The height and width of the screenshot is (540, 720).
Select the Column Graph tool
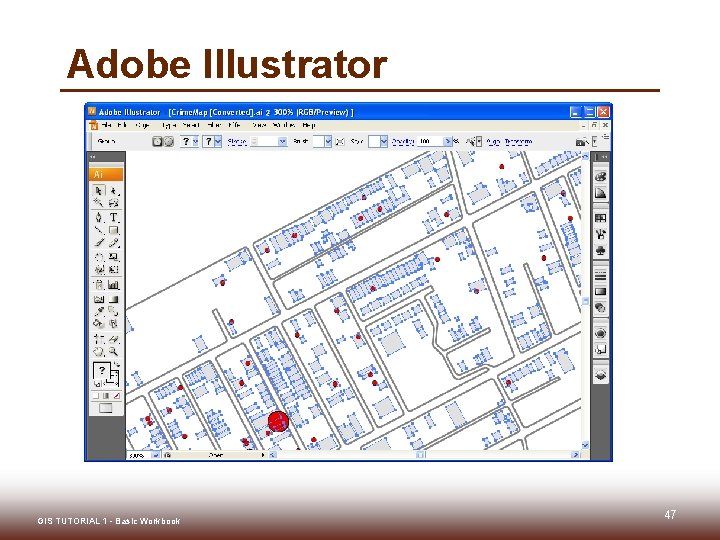tap(113, 285)
